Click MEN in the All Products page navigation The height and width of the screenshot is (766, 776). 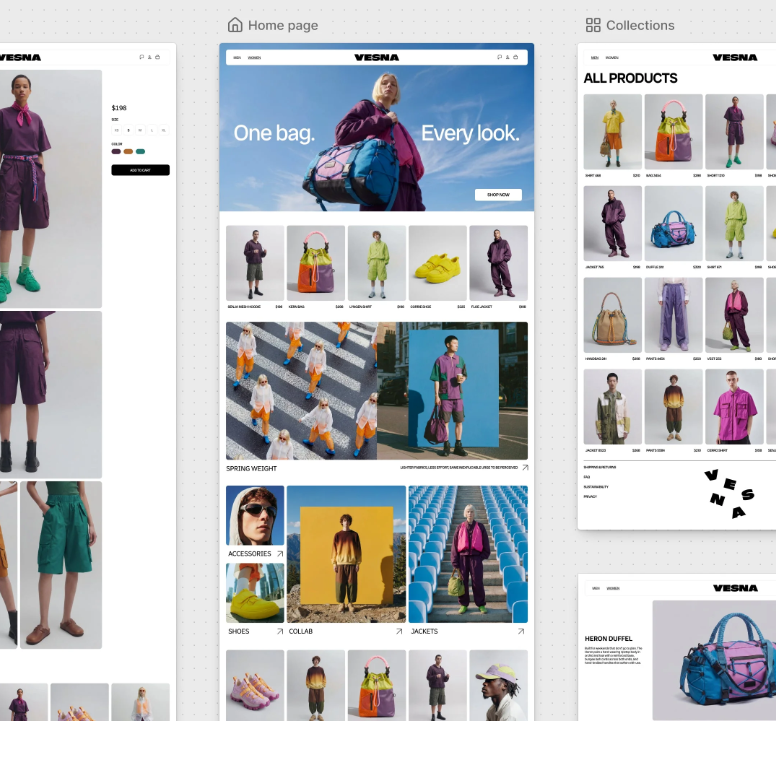[x=595, y=58]
